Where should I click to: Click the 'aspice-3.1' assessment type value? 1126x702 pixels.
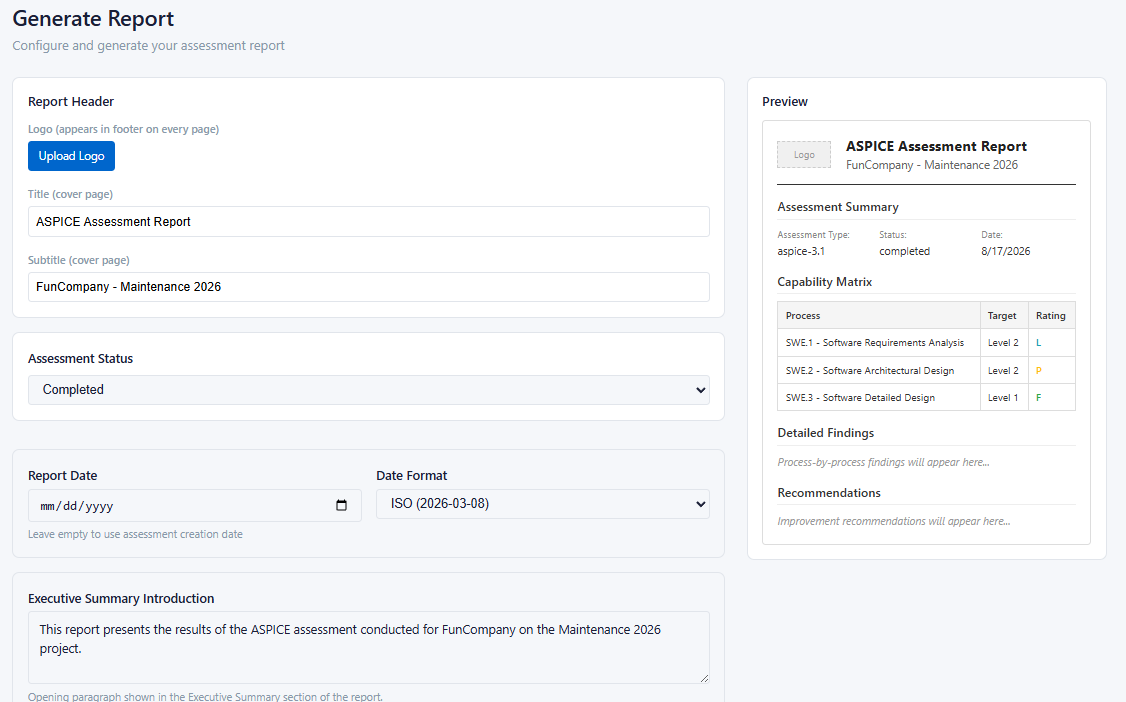coord(801,251)
